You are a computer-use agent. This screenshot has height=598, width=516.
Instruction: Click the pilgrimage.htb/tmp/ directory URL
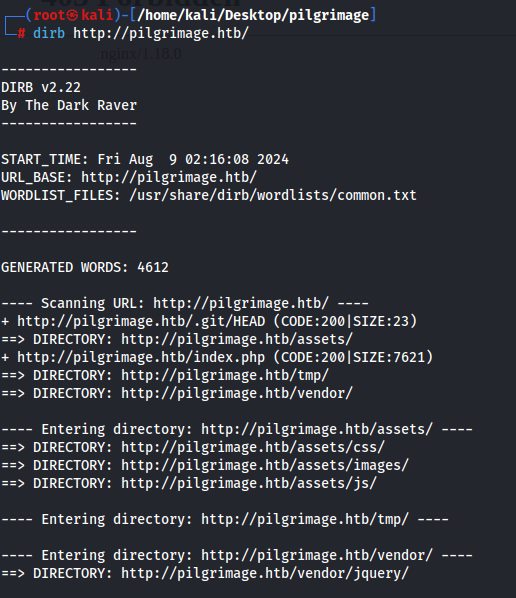225,375
